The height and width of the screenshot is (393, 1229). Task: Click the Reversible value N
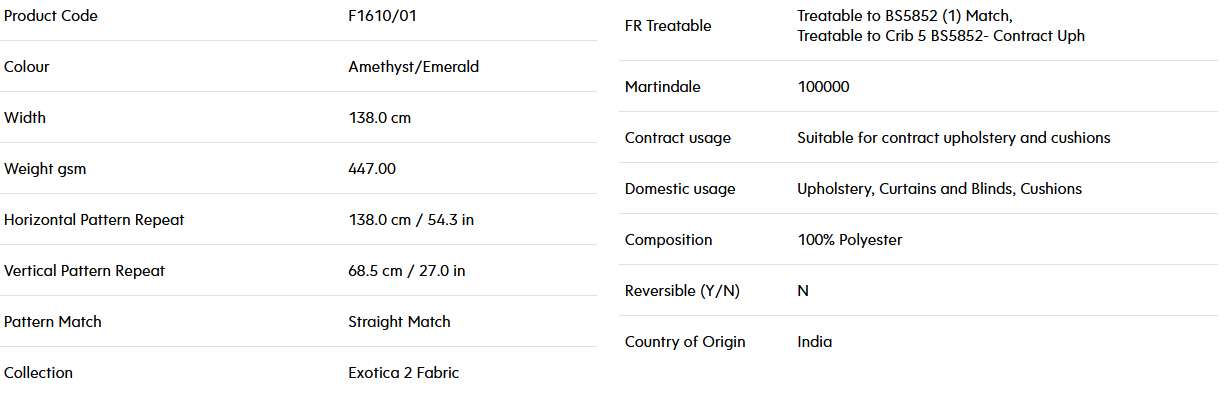point(803,291)
